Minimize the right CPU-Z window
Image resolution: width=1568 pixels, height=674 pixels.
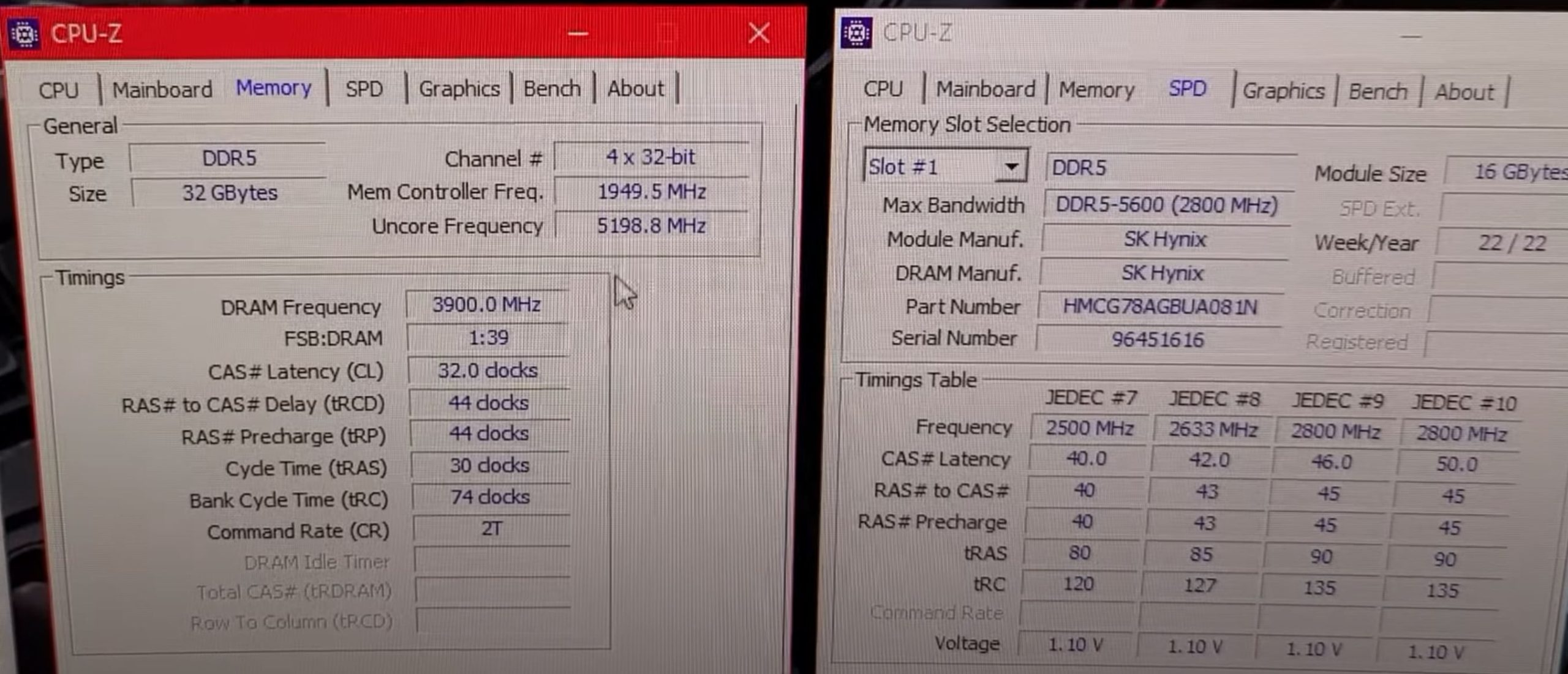[x=1411, y=36]
